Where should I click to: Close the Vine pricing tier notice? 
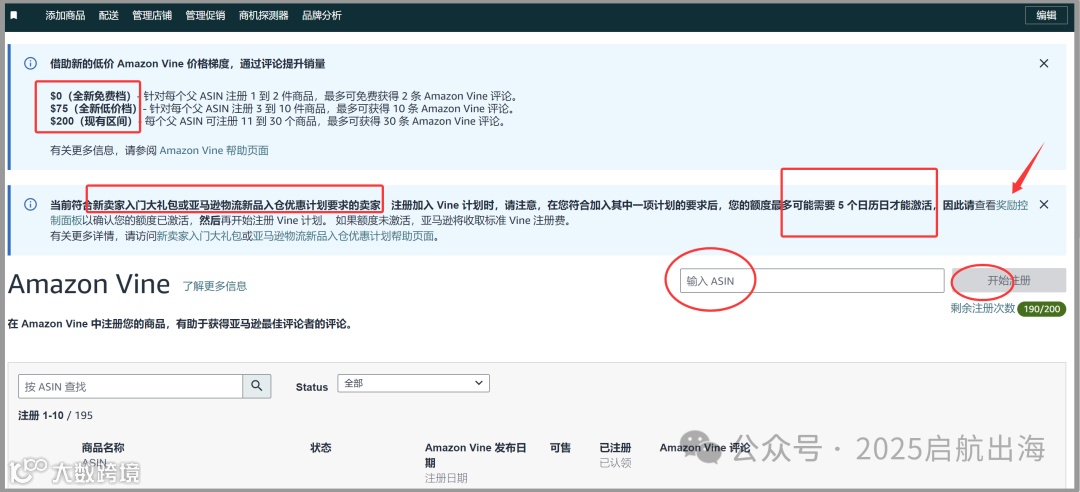pos(1043,63)
